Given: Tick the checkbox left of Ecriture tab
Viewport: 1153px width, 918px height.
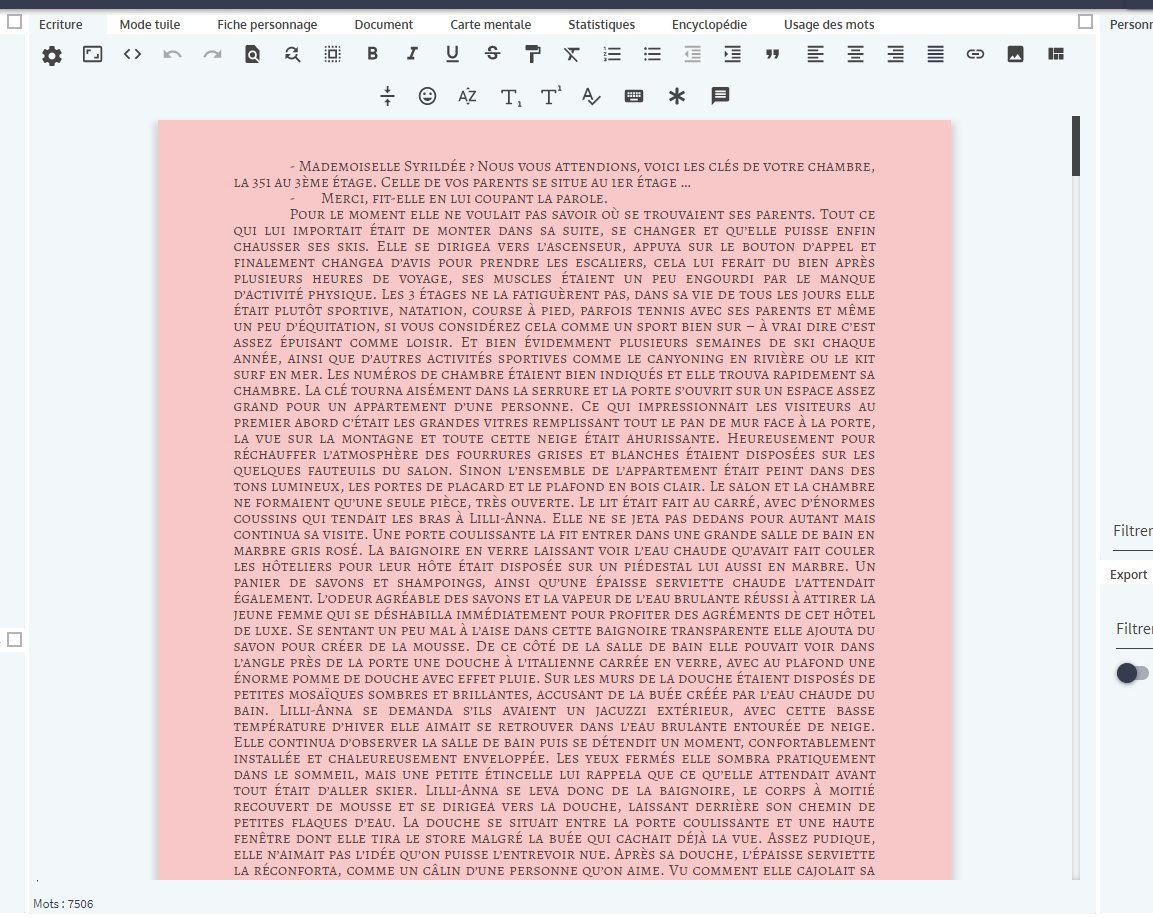Looking at the screenshot, I should click(x=15, y=21).
